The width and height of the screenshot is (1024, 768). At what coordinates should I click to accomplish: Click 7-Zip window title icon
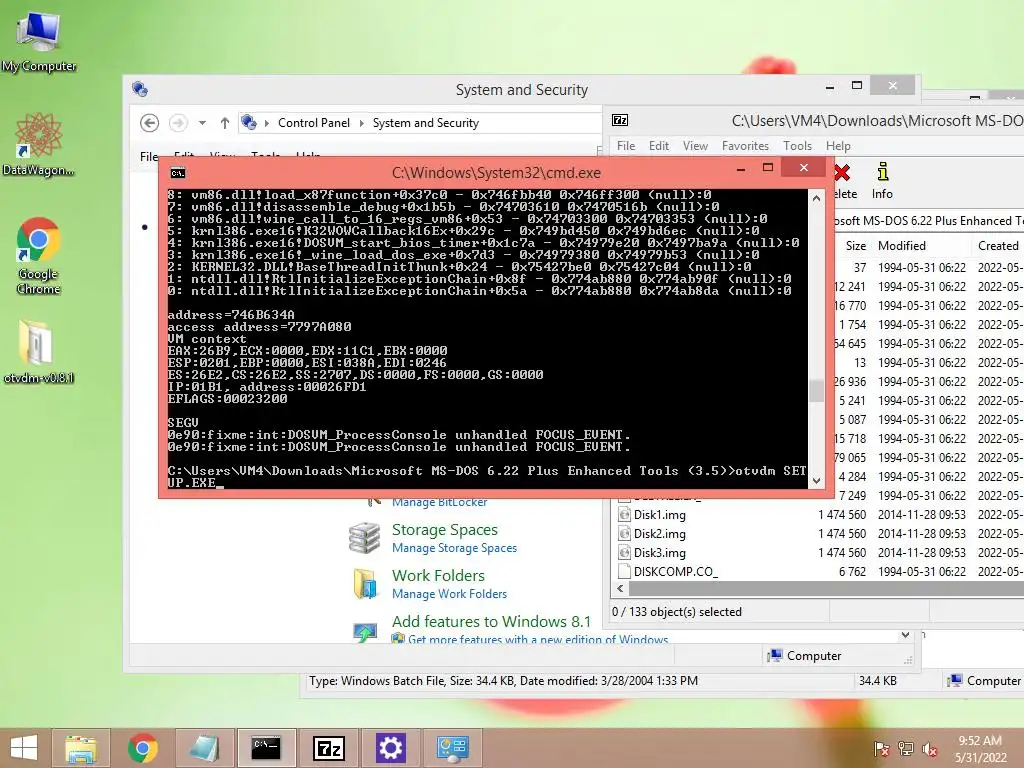(x=620, y=120)
